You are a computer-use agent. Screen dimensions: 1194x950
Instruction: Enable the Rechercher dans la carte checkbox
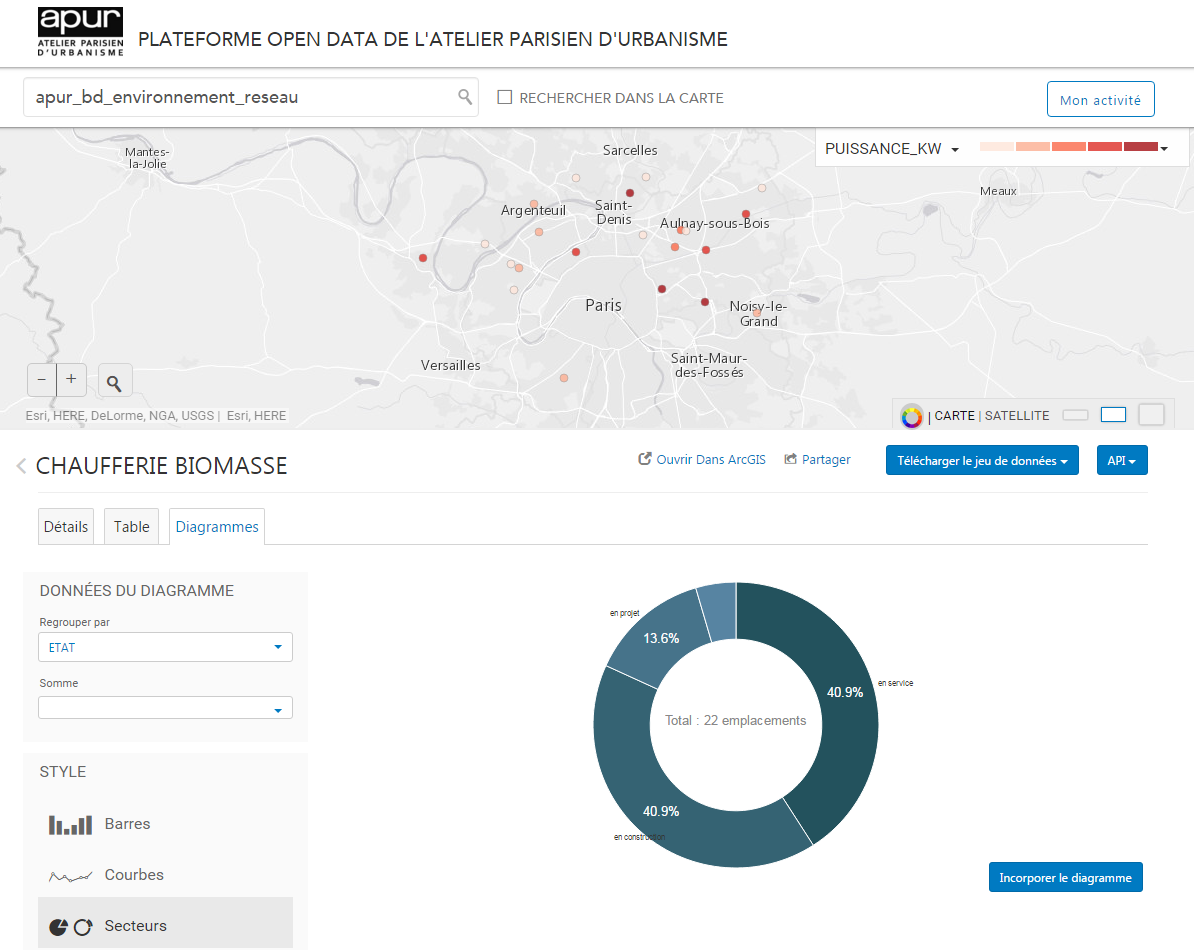(505, 98)
